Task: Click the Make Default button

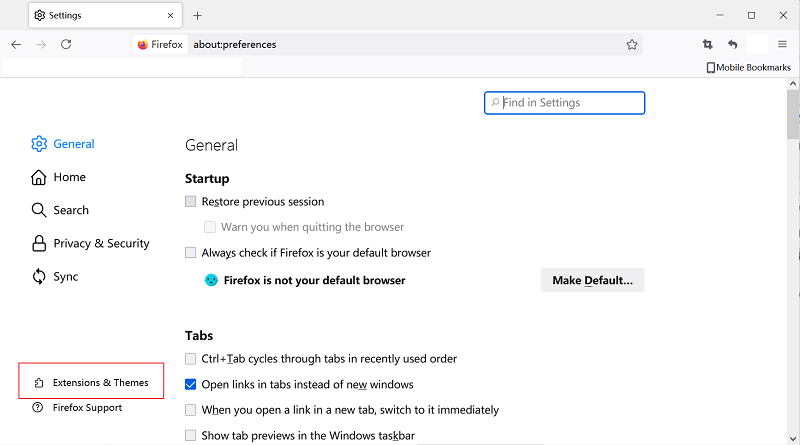Action: (x=592, y=280)
